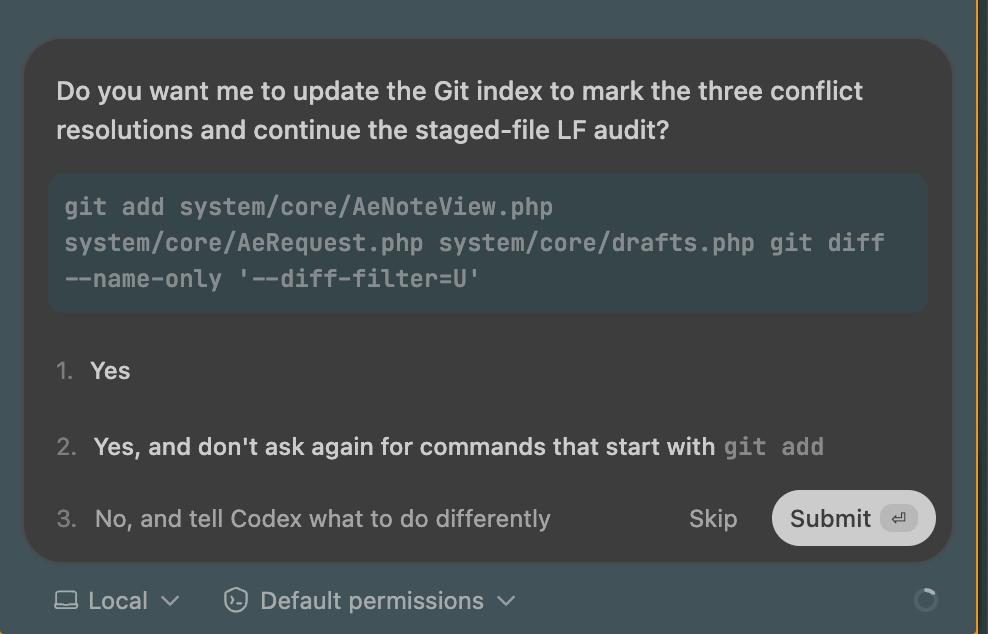Click the shield icon for Default permissions
The height and width of the screenshot is (634, 988).
(236, 600)
